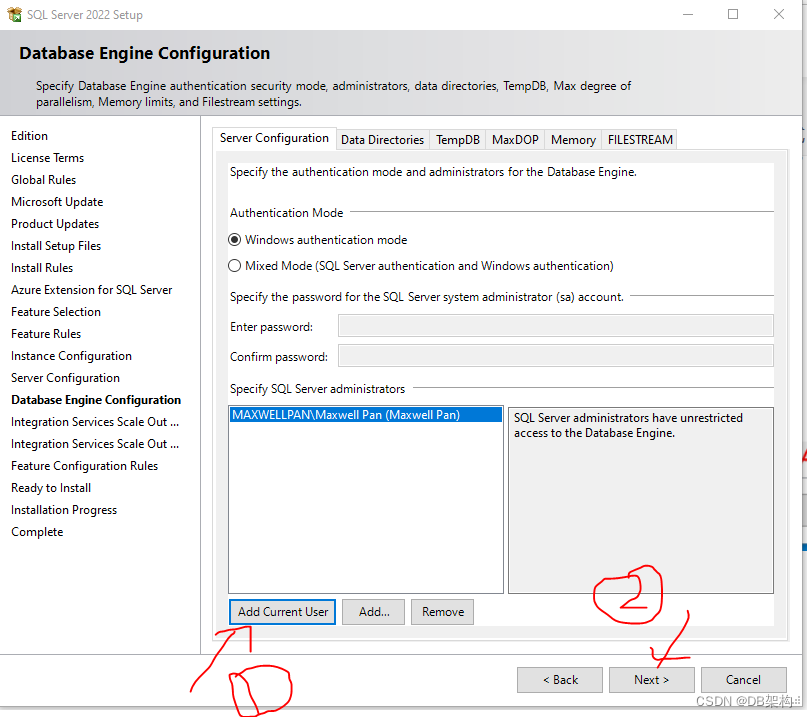Image resolution: width=807 pixels, height=717 pixels.
Task: Select Mixed Mode authentication
Action: [x=234, y=265]
